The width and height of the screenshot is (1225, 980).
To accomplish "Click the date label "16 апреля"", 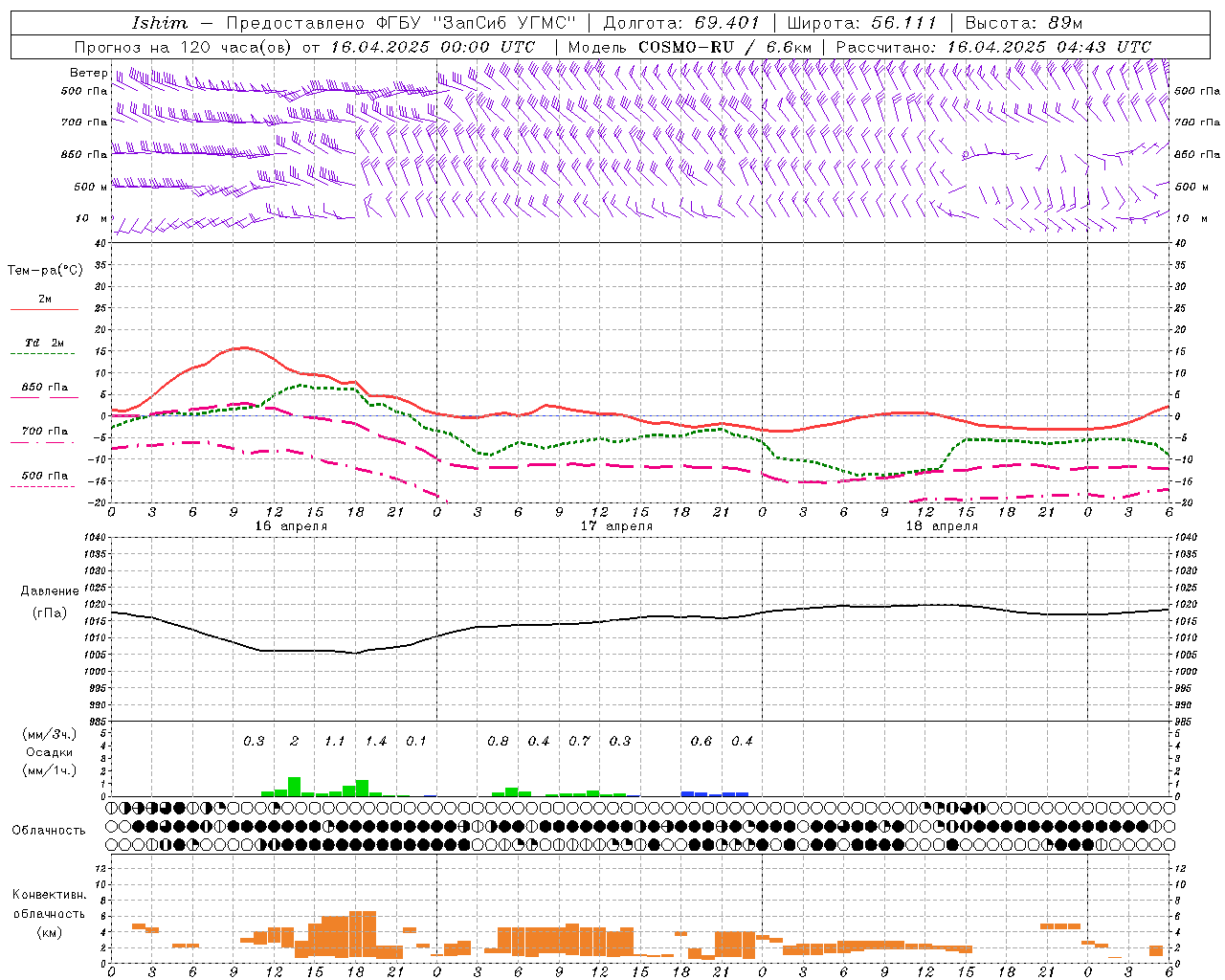I will click(x=291, y=526).
